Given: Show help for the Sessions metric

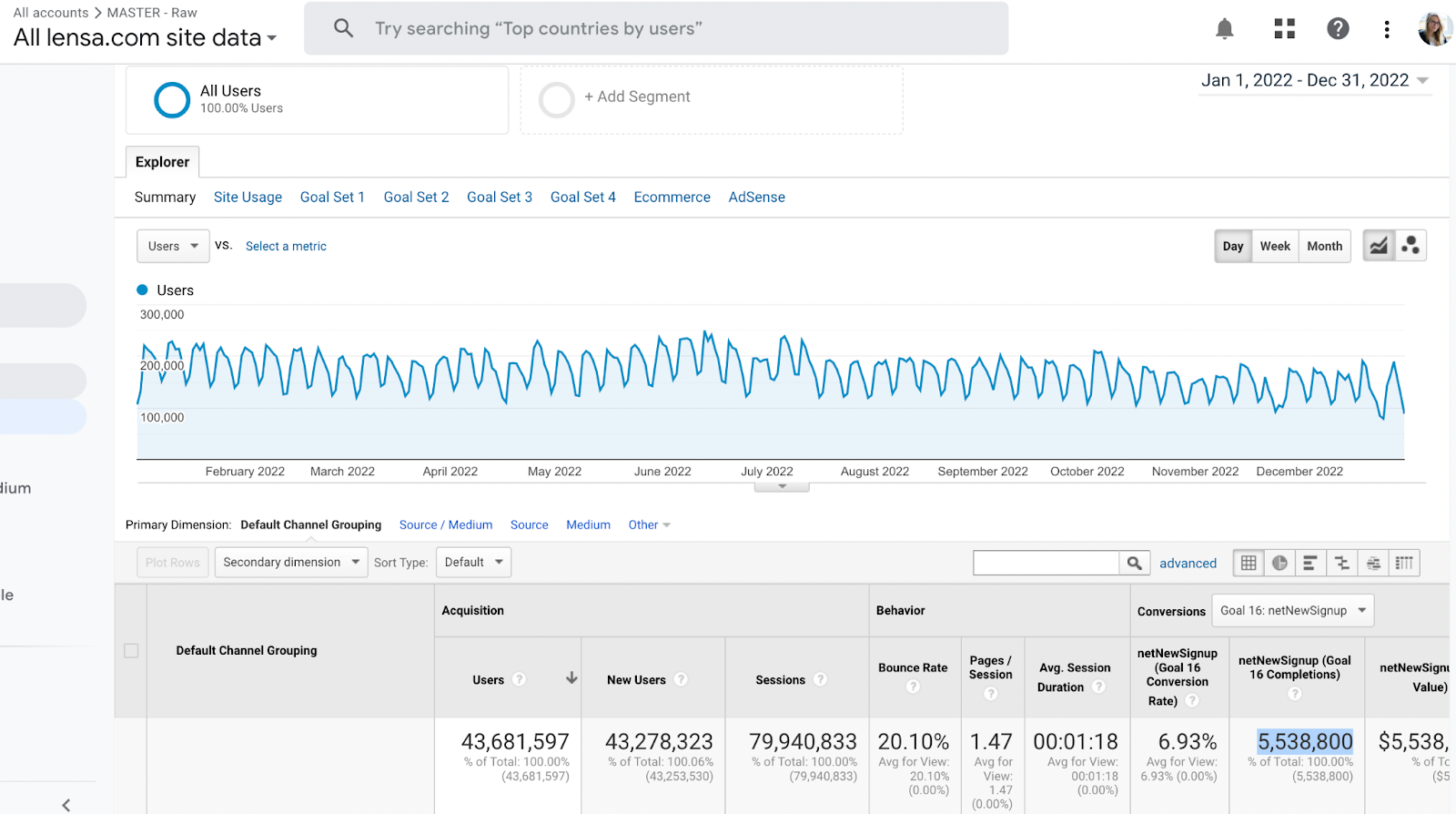Looking at the screenshot, I should (820, 679).
